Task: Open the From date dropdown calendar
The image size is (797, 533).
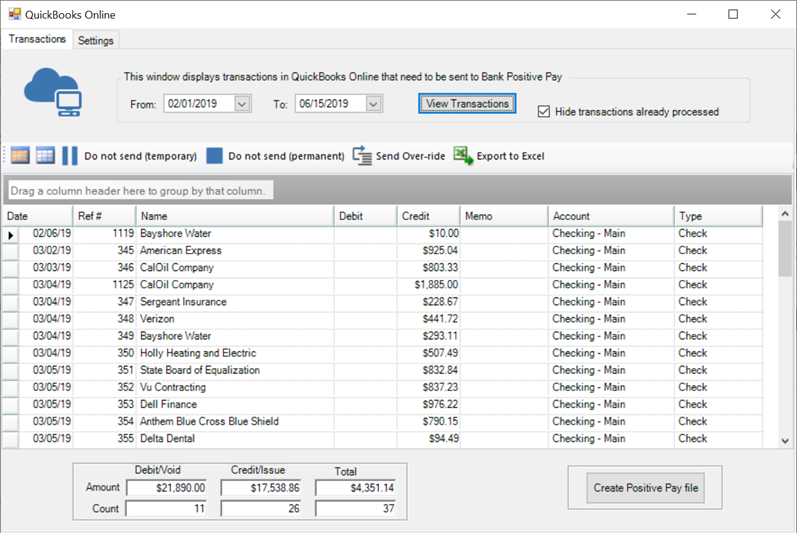Action: click(242, 104)
